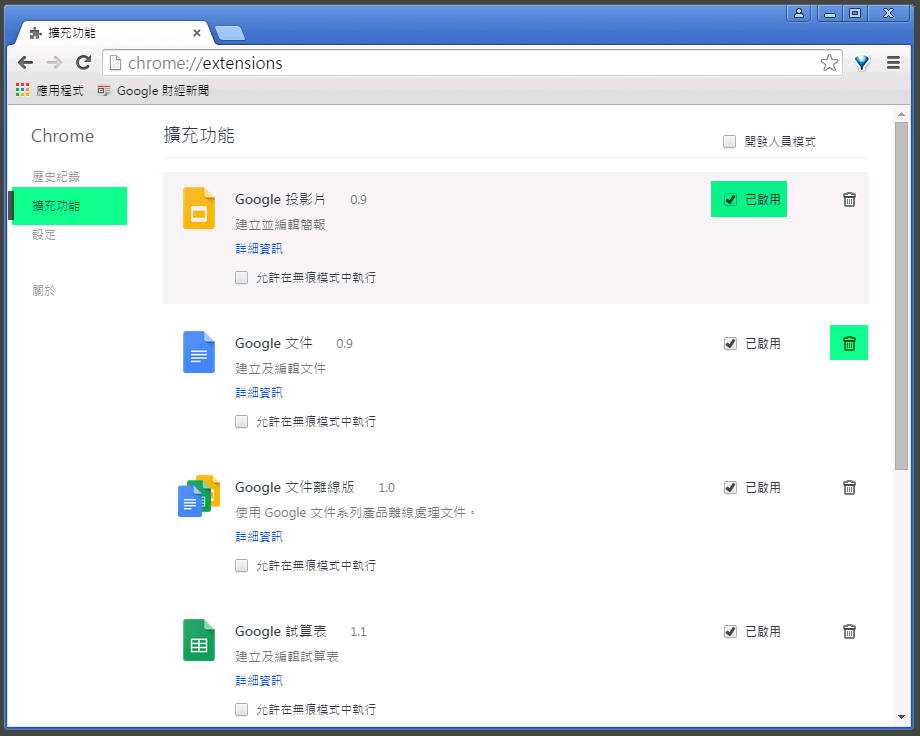Click the Google 文件離線版 stacked app icon
The width and height of the screenshot is (920, 736).
tap(199, 496)
